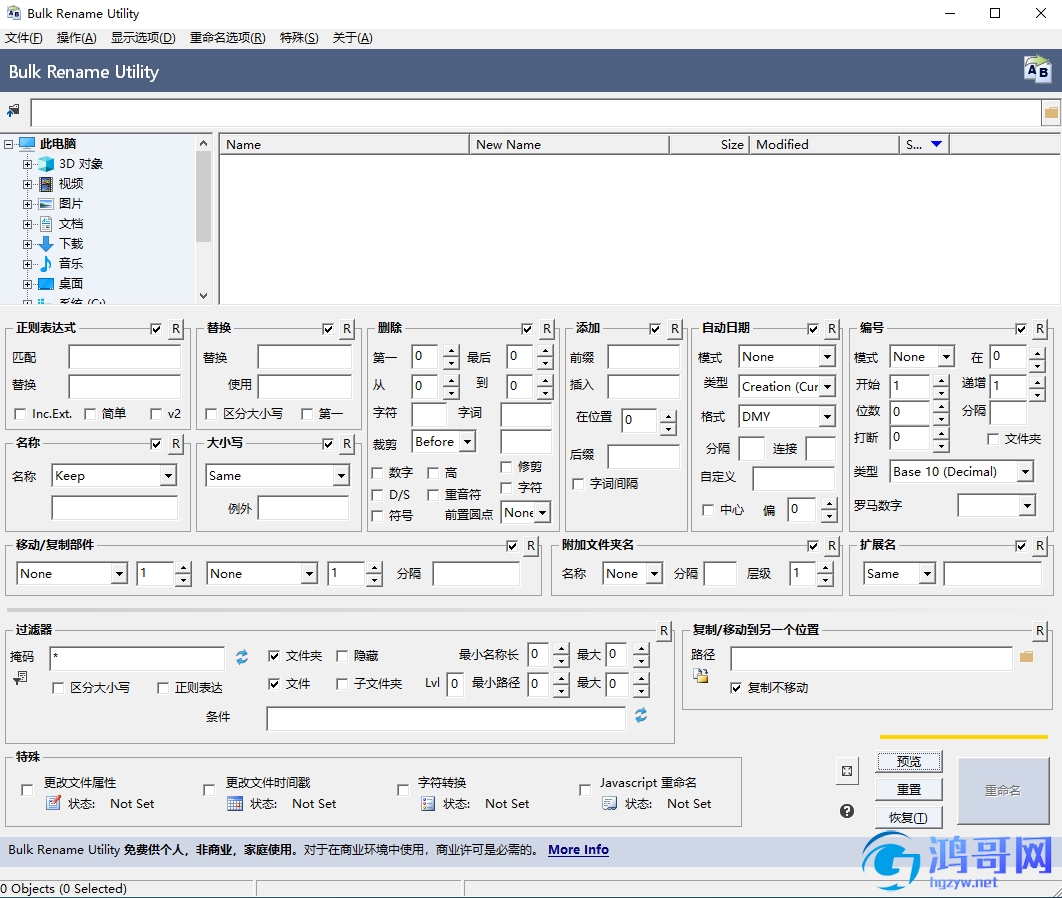Click the 过滤器 掩码 input field
Screen dimensions: 1062x898
coord(137,658)
